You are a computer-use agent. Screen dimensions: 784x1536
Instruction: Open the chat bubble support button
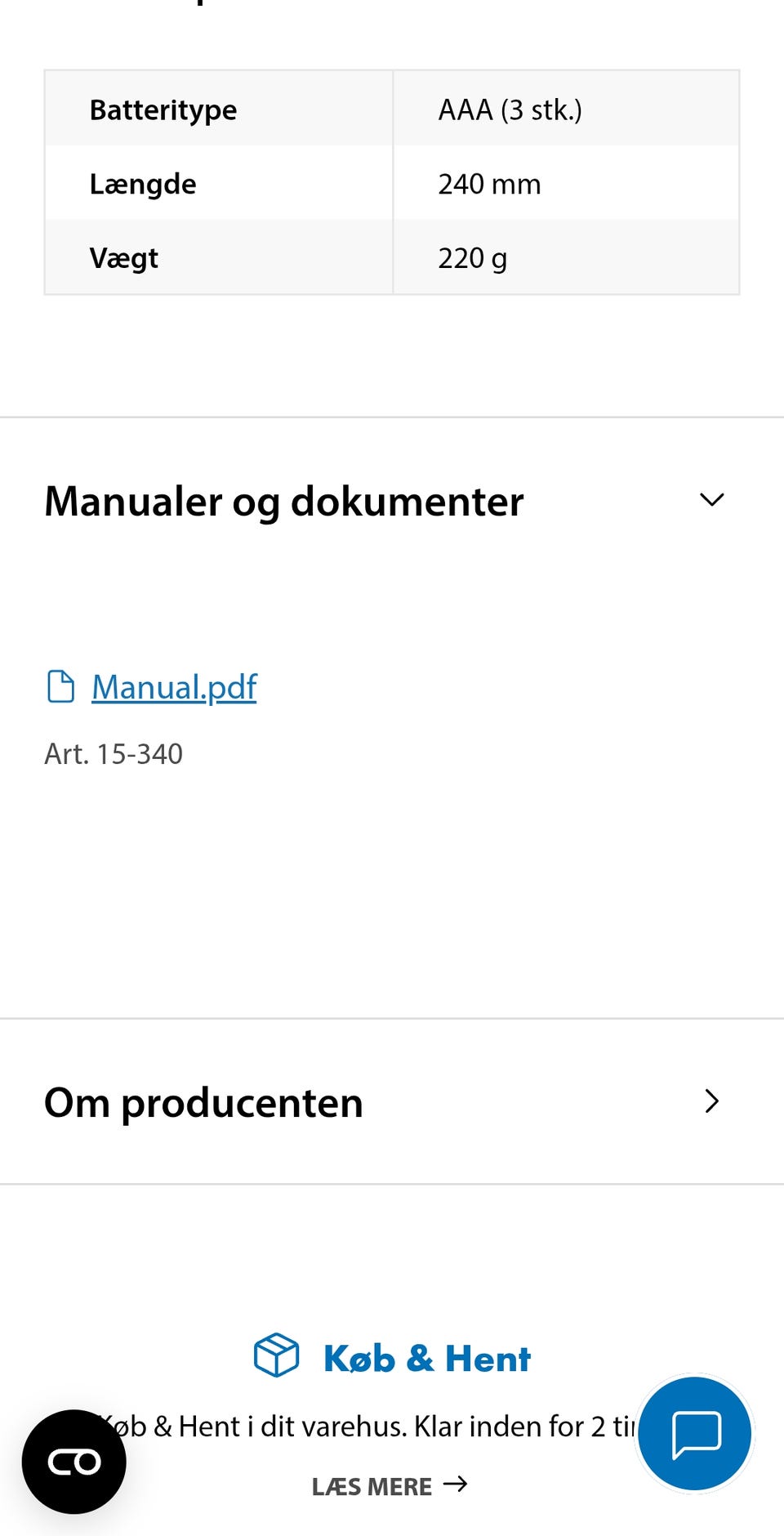(695, 1434)
